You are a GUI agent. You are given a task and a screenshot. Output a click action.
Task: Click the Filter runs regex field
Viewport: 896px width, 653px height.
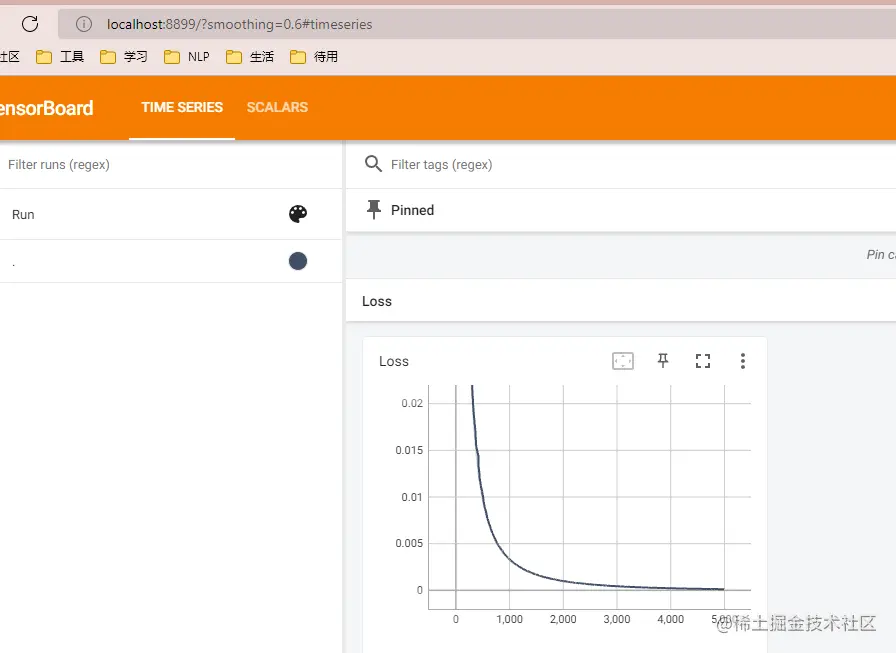170,165
